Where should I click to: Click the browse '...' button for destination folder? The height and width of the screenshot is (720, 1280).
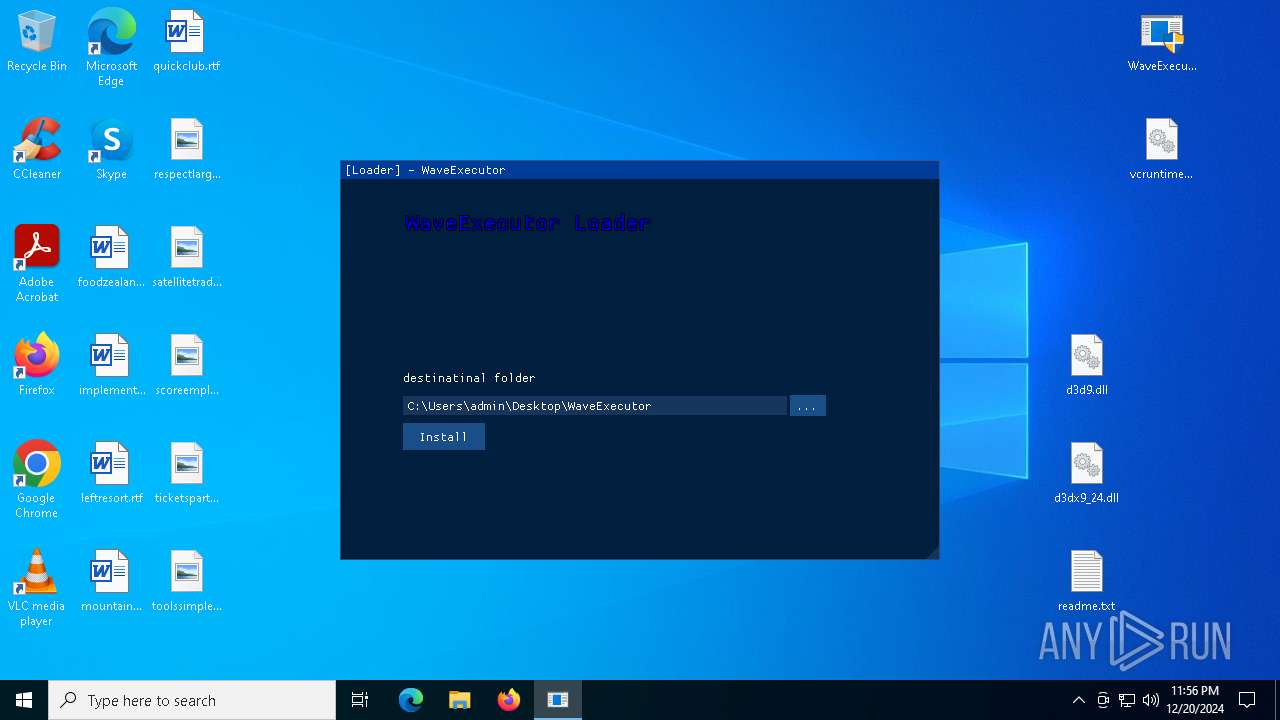[x=807, y=406]
